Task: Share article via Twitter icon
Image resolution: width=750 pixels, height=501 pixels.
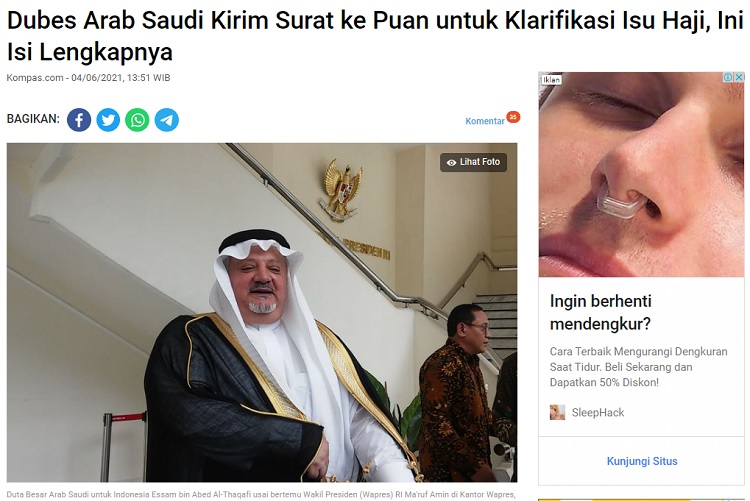Action: (108, 120)
